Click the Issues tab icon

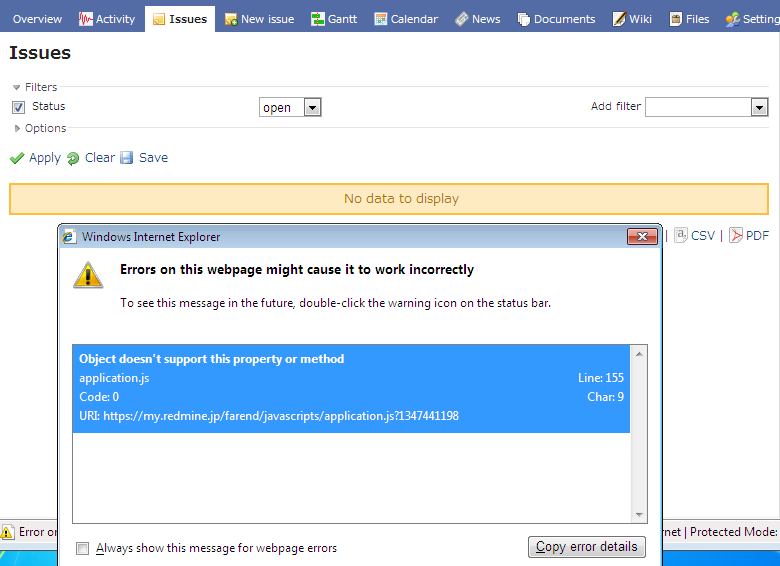[159, 19]
